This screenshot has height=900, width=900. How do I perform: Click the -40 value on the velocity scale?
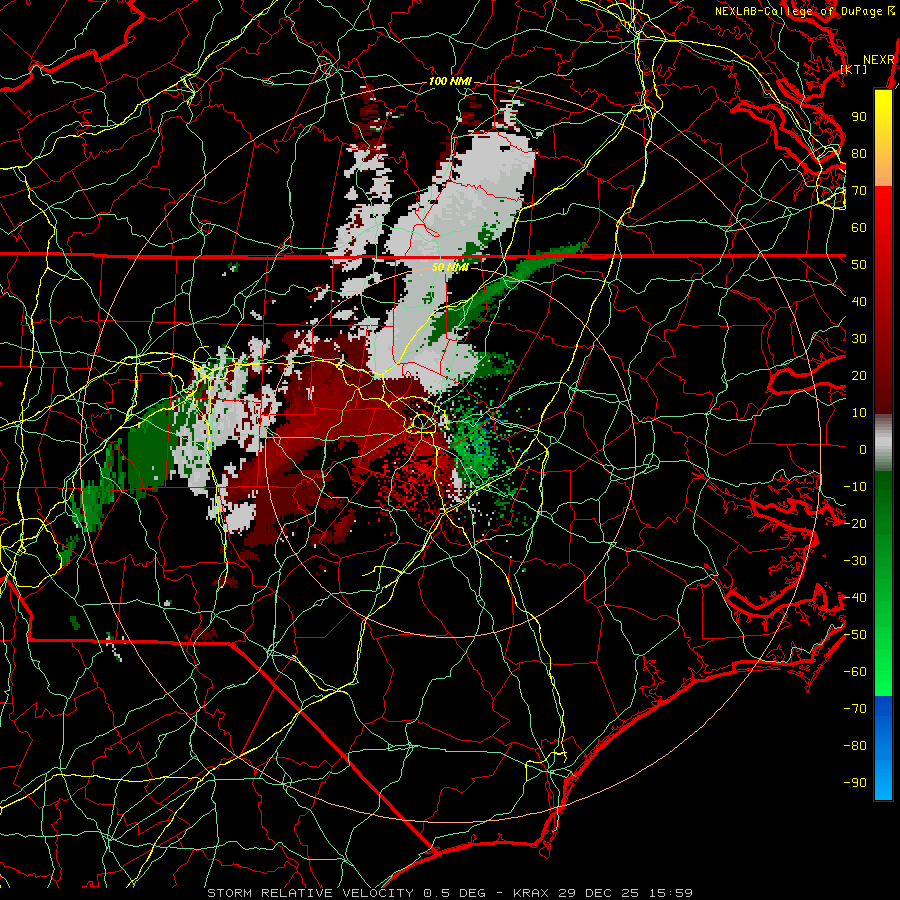tap(855, 598)
